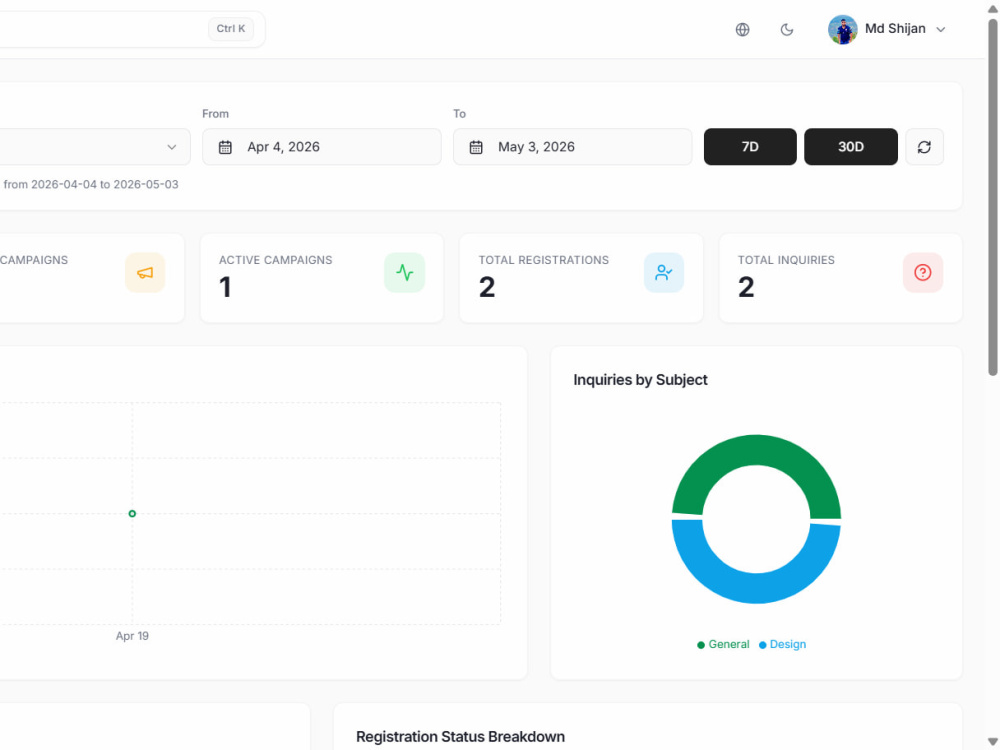1000x750 pixels.
Task: Expand the campaign filter dropdown chevron
Action: 172,147
